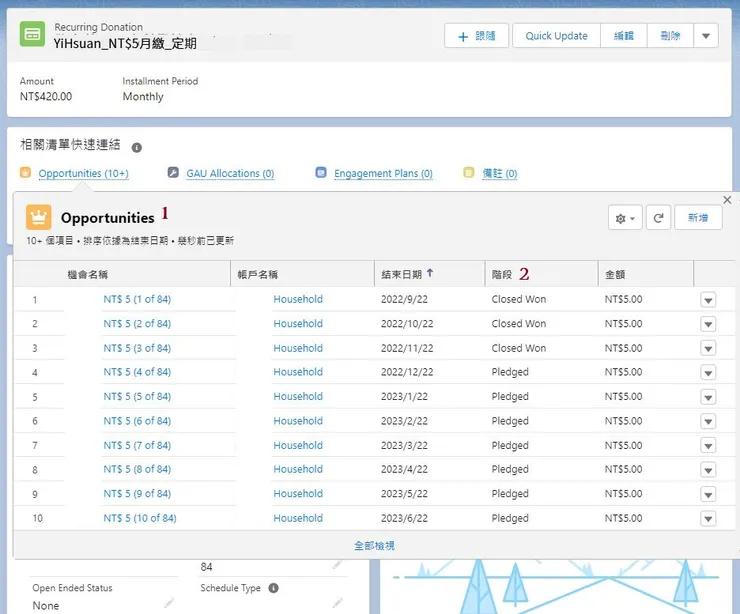Open opportunity NT$ 5 (1 of 84)

pos(137,299)
